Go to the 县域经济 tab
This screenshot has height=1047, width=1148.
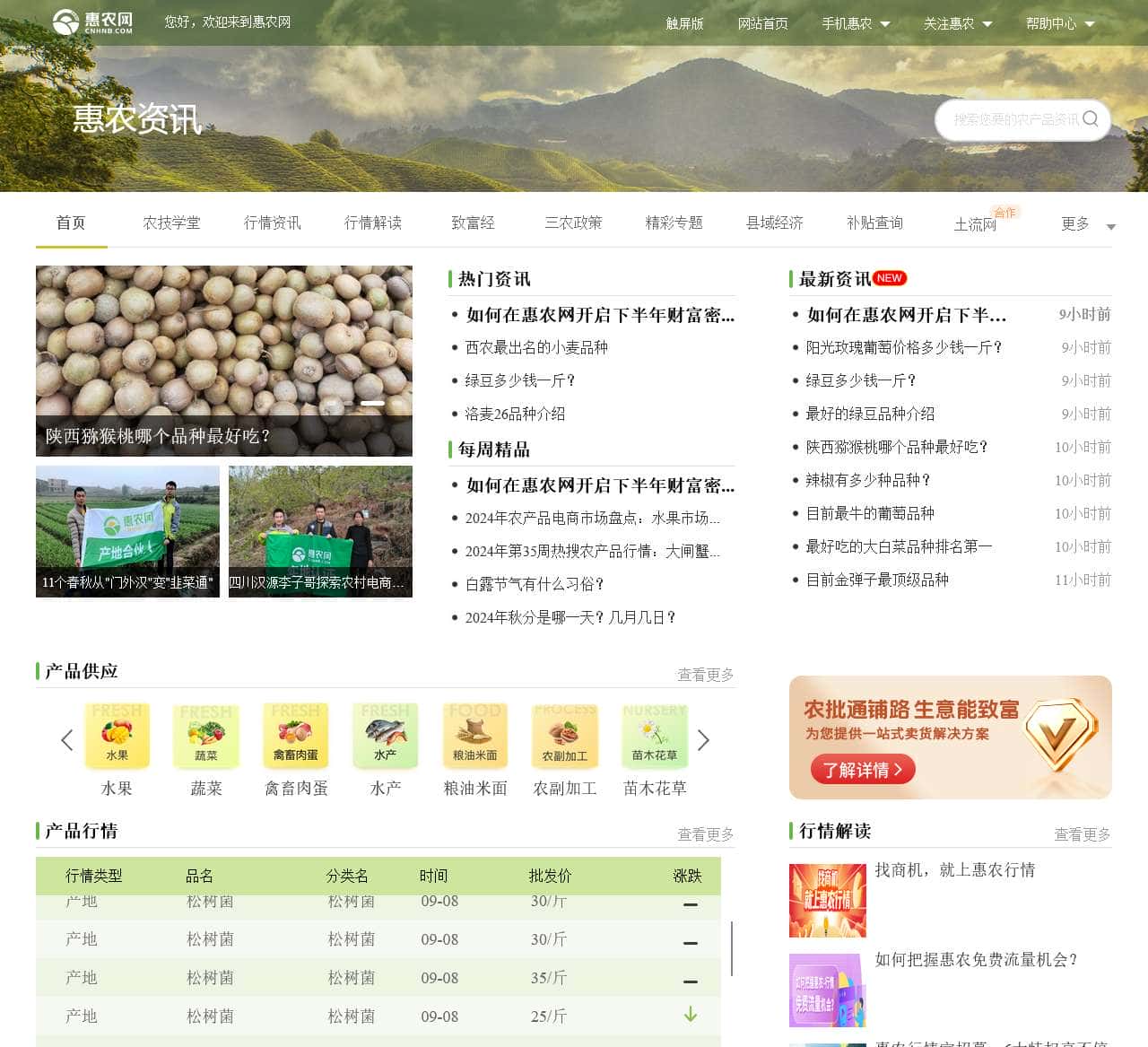[775, 222]
